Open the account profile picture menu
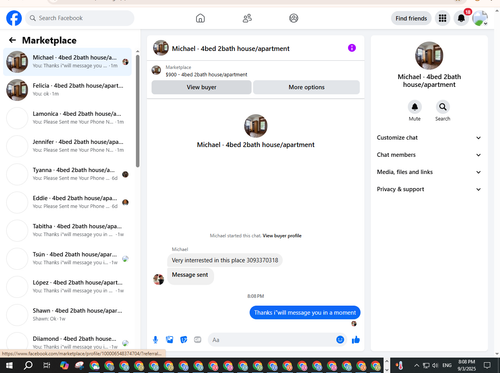The image size is (500, 373). click(x=480, y=18)
